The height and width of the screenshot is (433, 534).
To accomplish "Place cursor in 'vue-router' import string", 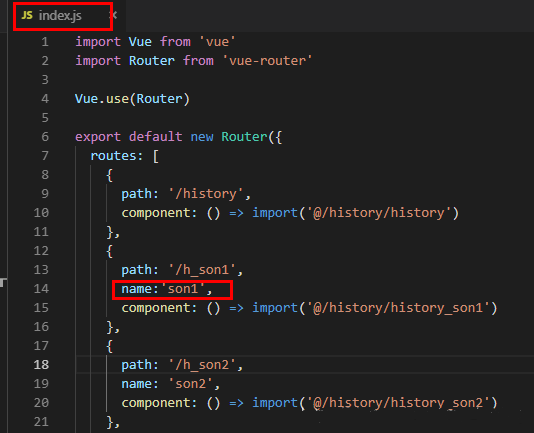I will 267,61.
